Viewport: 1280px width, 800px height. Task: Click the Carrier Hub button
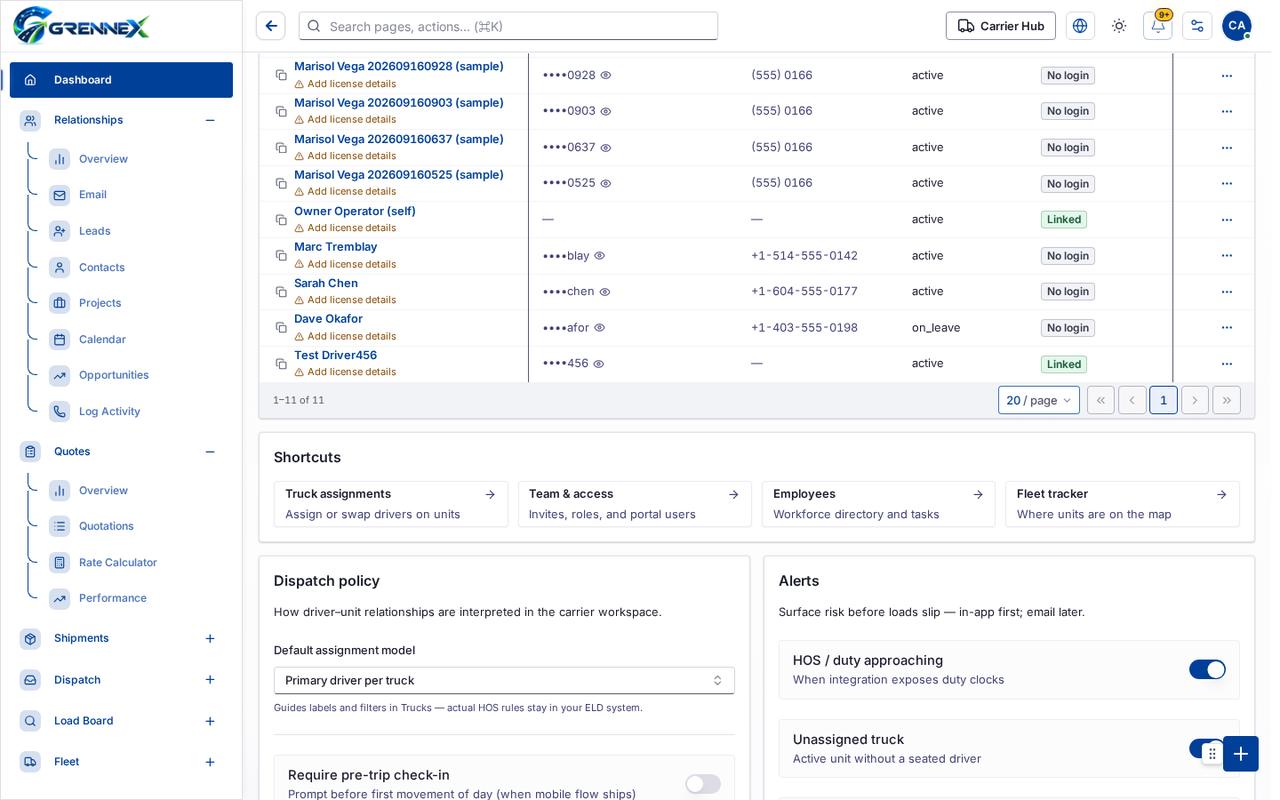[x=1000, y=26]
